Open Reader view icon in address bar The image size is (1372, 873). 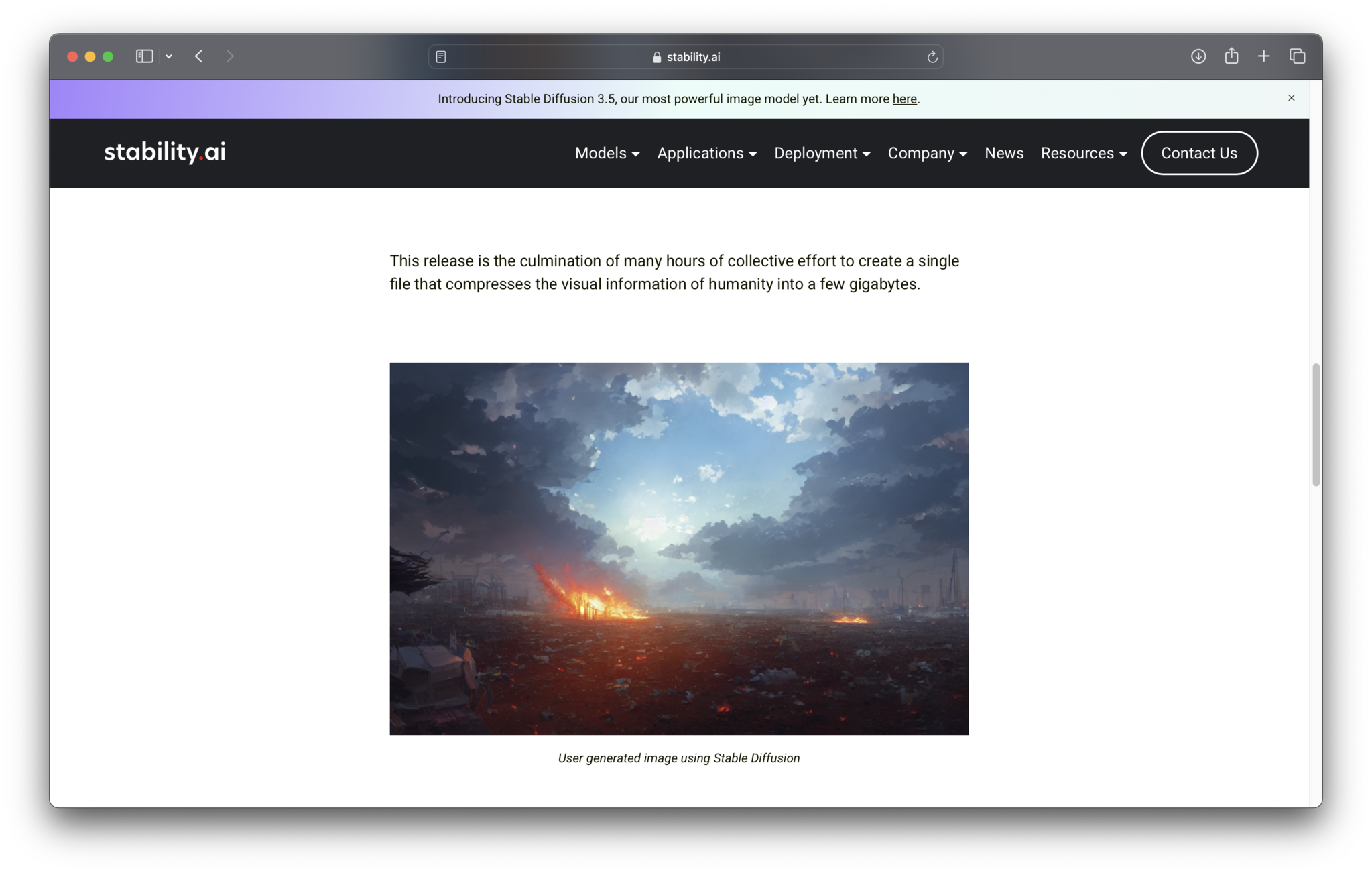coord(441,57)
